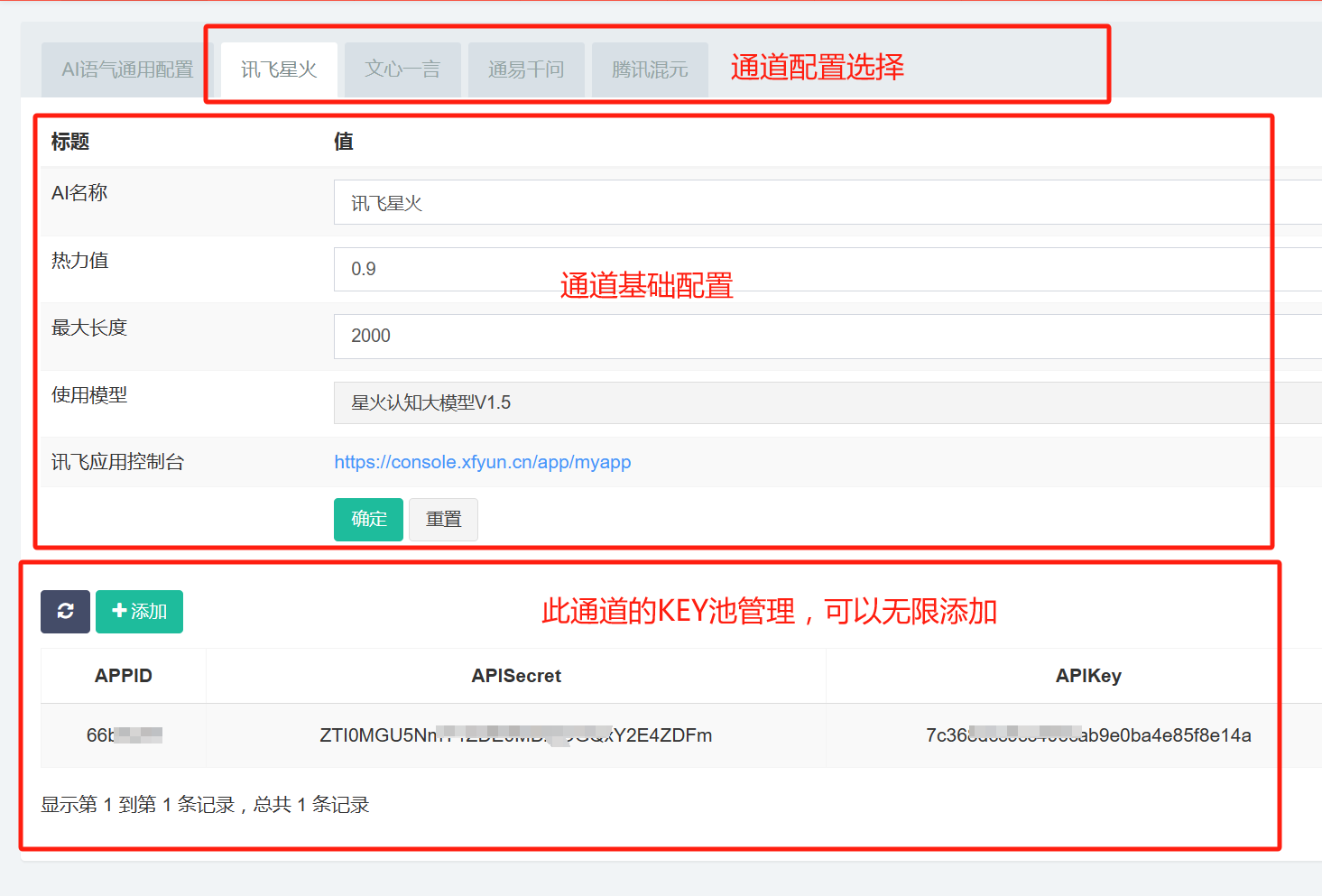Click the APISecret column header

coord(516,676)
